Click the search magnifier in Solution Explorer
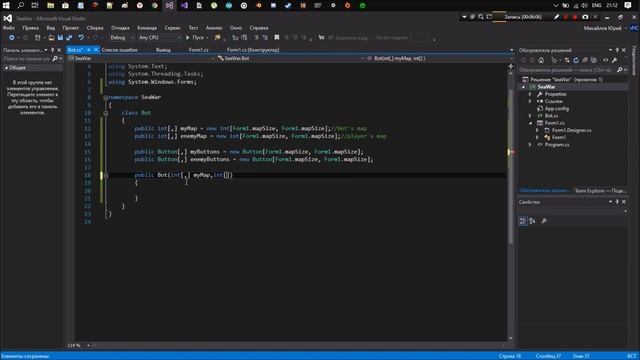 620,70
